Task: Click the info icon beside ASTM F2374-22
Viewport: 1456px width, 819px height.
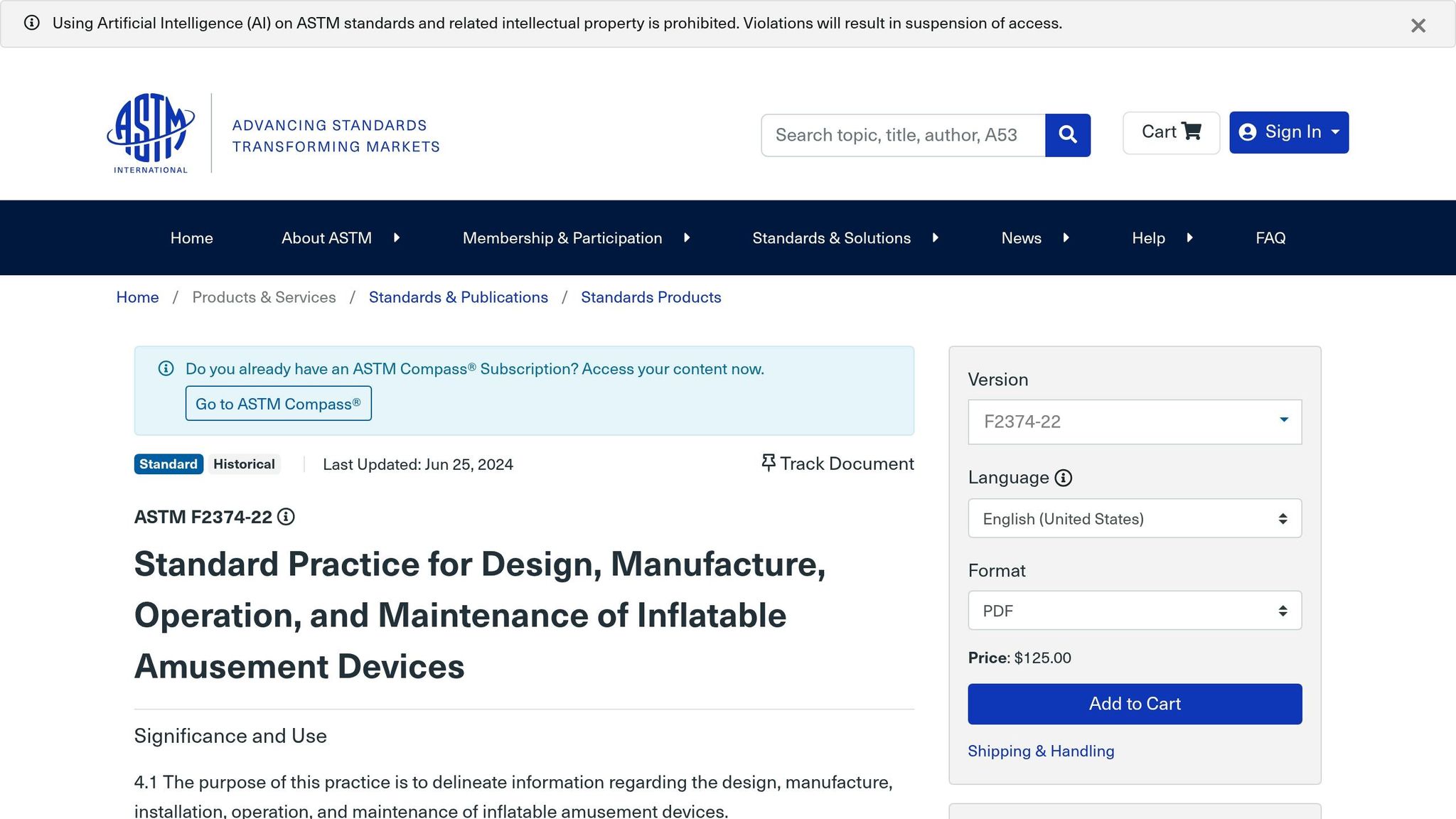Action: pos(287,517)
